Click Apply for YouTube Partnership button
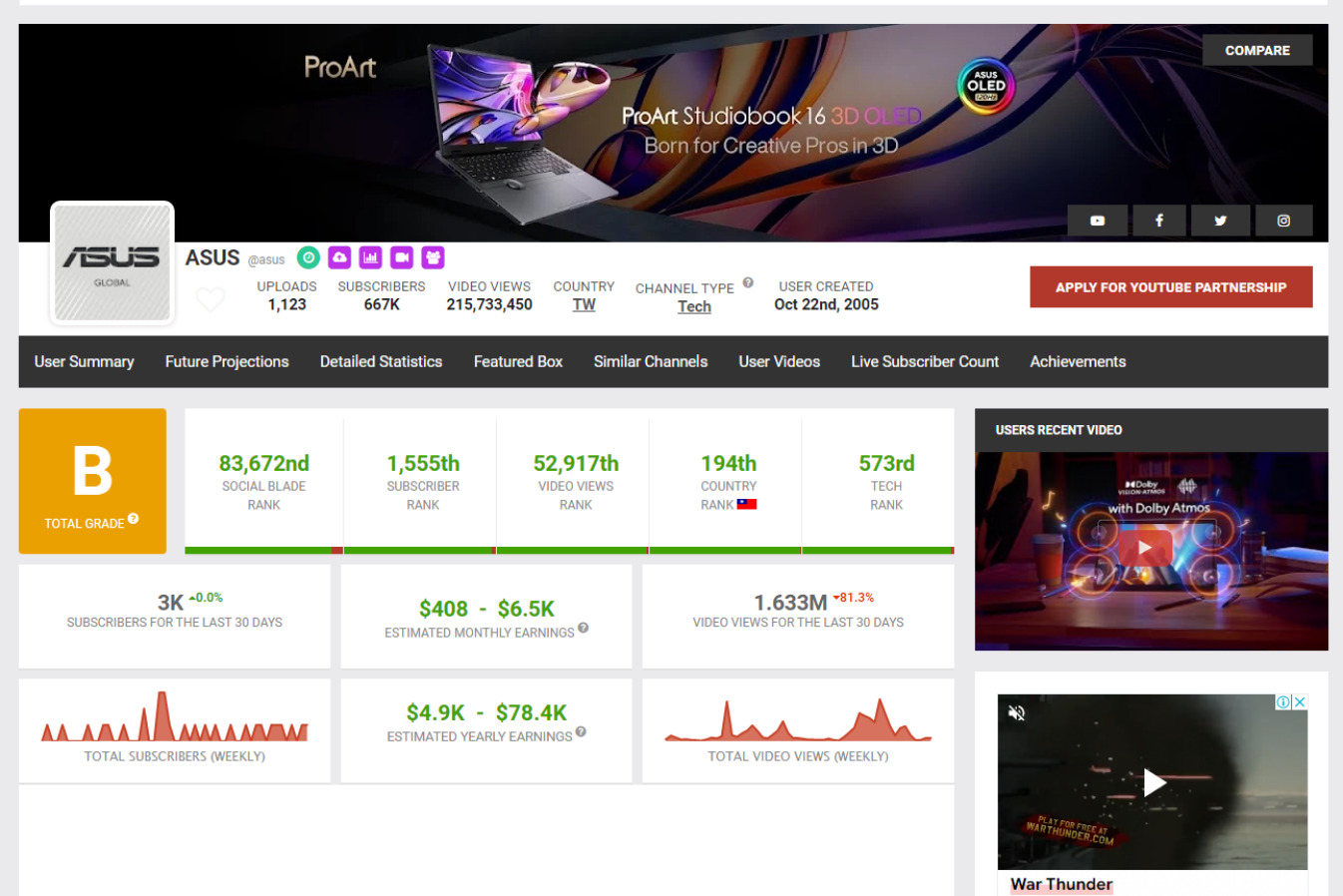Screen dimensions: 1343x896 click(1171, 286)
